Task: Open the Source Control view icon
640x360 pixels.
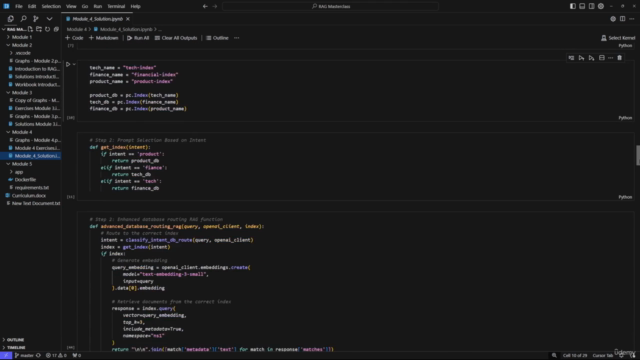Action: (x=36, y=19)
